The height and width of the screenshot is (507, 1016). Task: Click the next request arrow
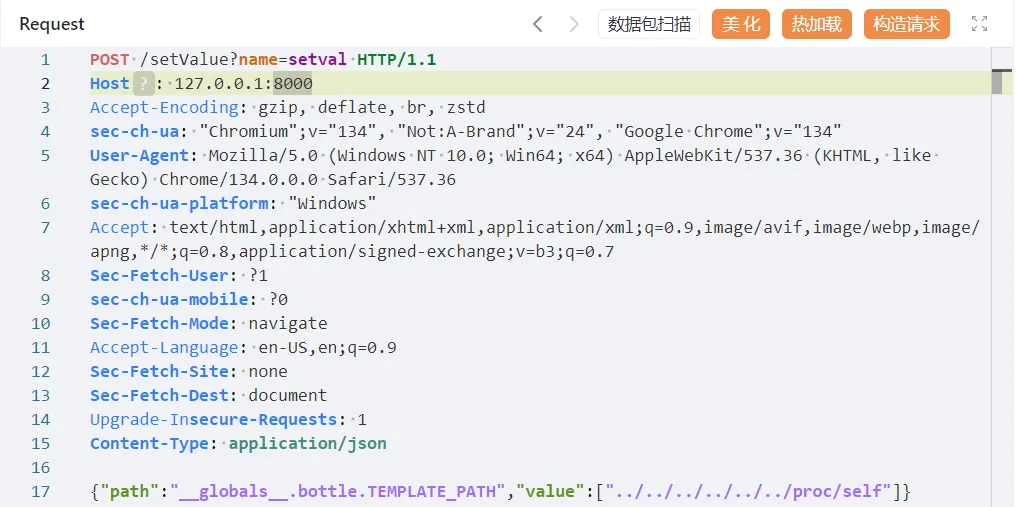pos(573,24)
